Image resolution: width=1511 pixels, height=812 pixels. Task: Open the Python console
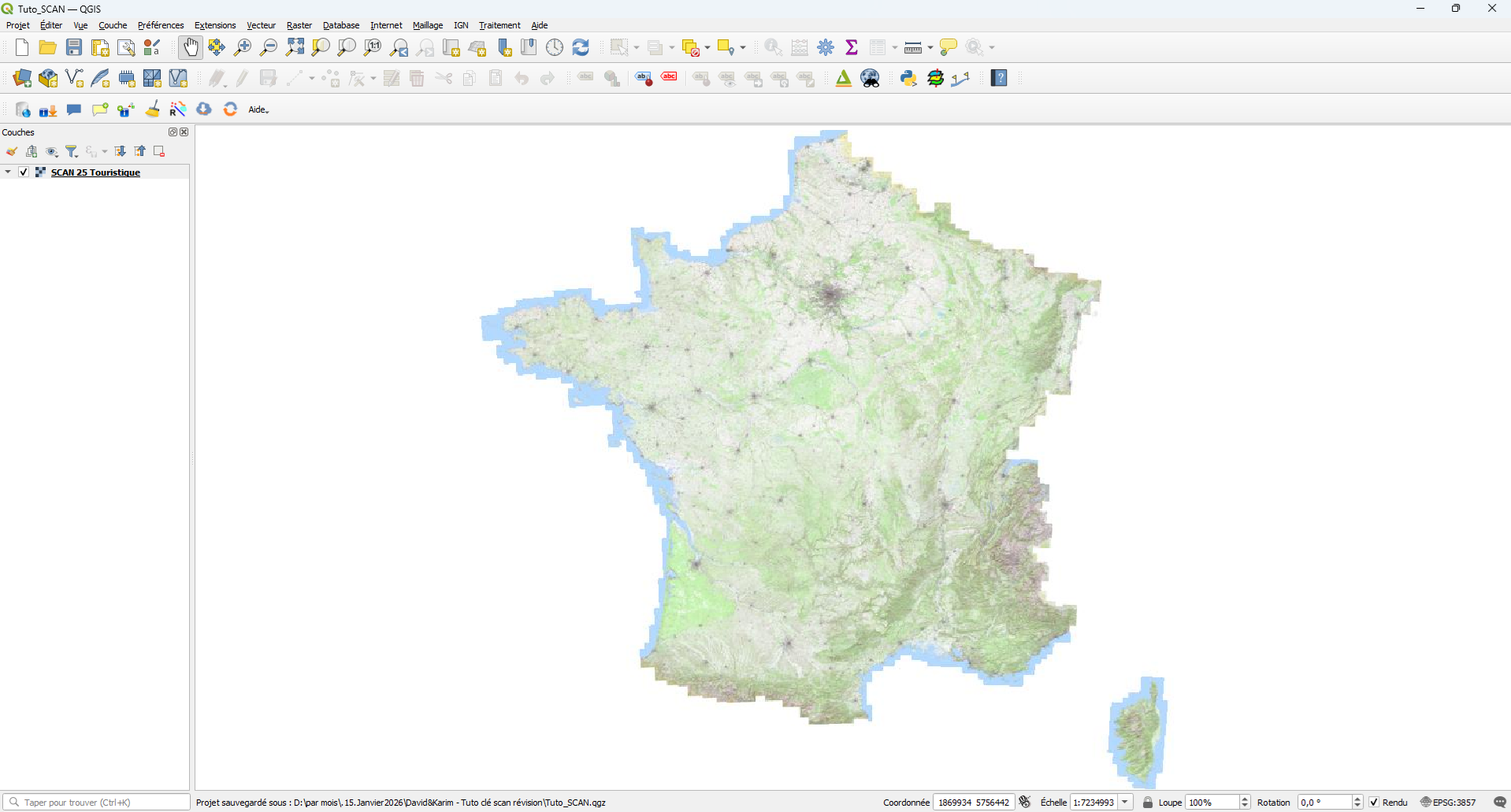pos(908,78)
